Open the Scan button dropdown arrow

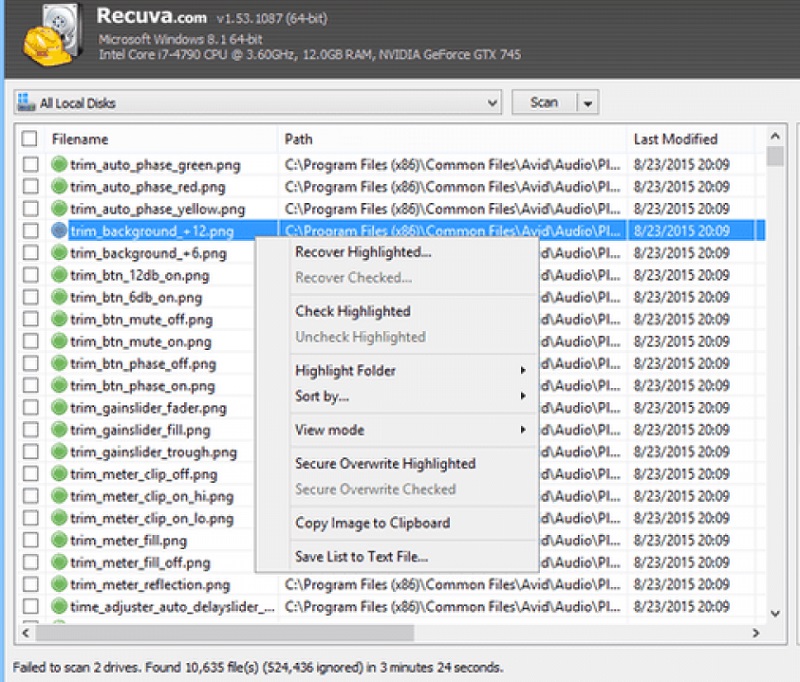588,103
